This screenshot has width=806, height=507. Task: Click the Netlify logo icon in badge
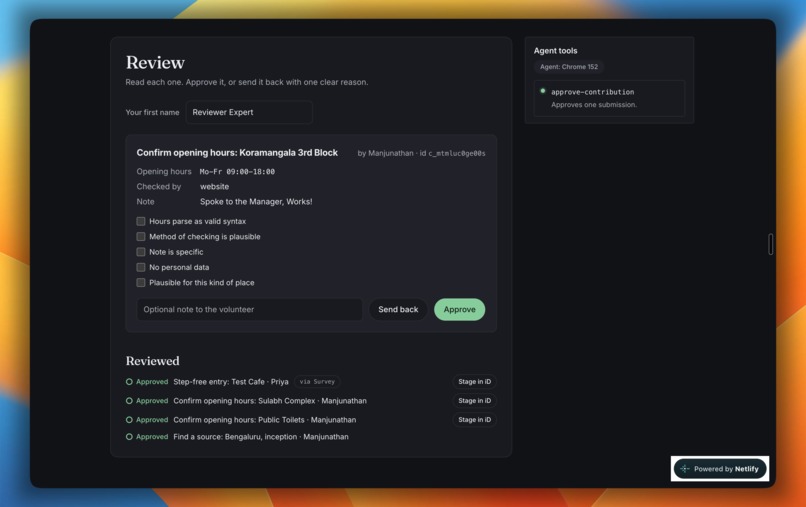(x=685, y=469)
